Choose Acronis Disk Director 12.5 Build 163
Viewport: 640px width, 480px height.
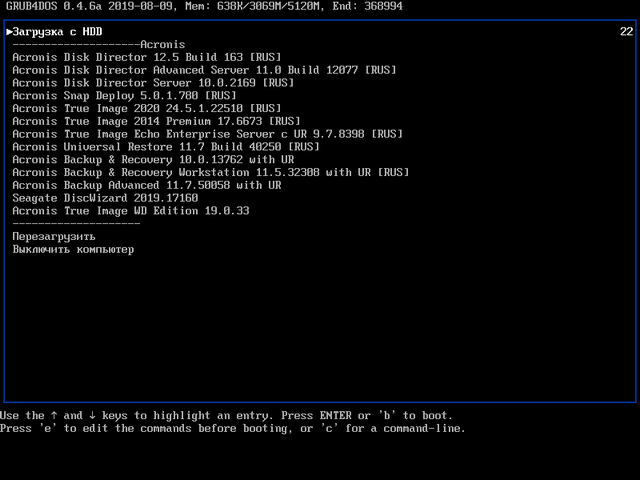pos(147,57)
